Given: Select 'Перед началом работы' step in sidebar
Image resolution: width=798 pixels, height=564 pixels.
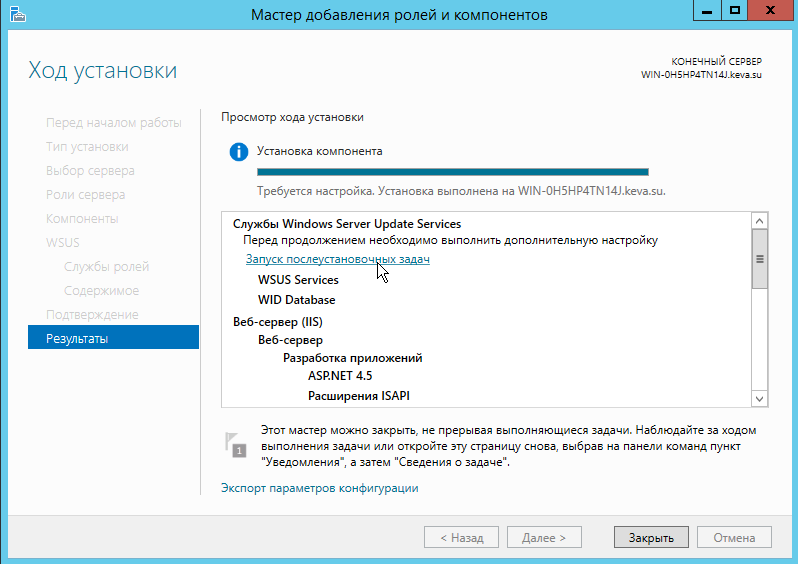Looking at the screenshot, I should point(113,123).
